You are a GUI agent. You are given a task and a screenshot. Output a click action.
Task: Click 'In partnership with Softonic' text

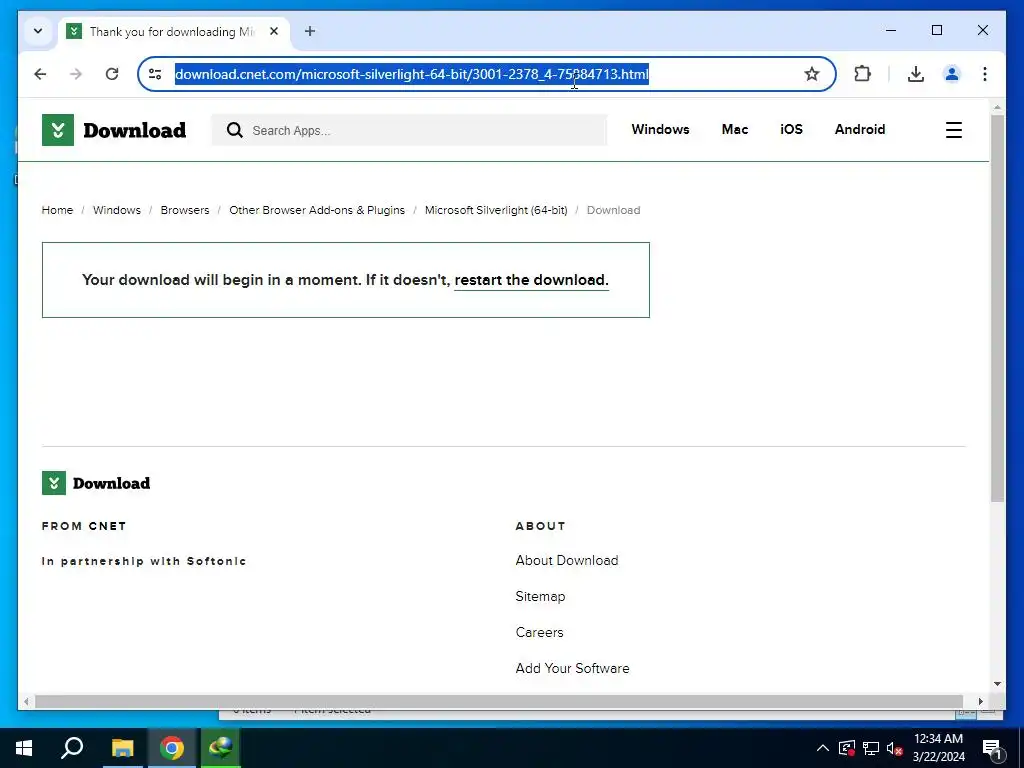tap(144, 561)
